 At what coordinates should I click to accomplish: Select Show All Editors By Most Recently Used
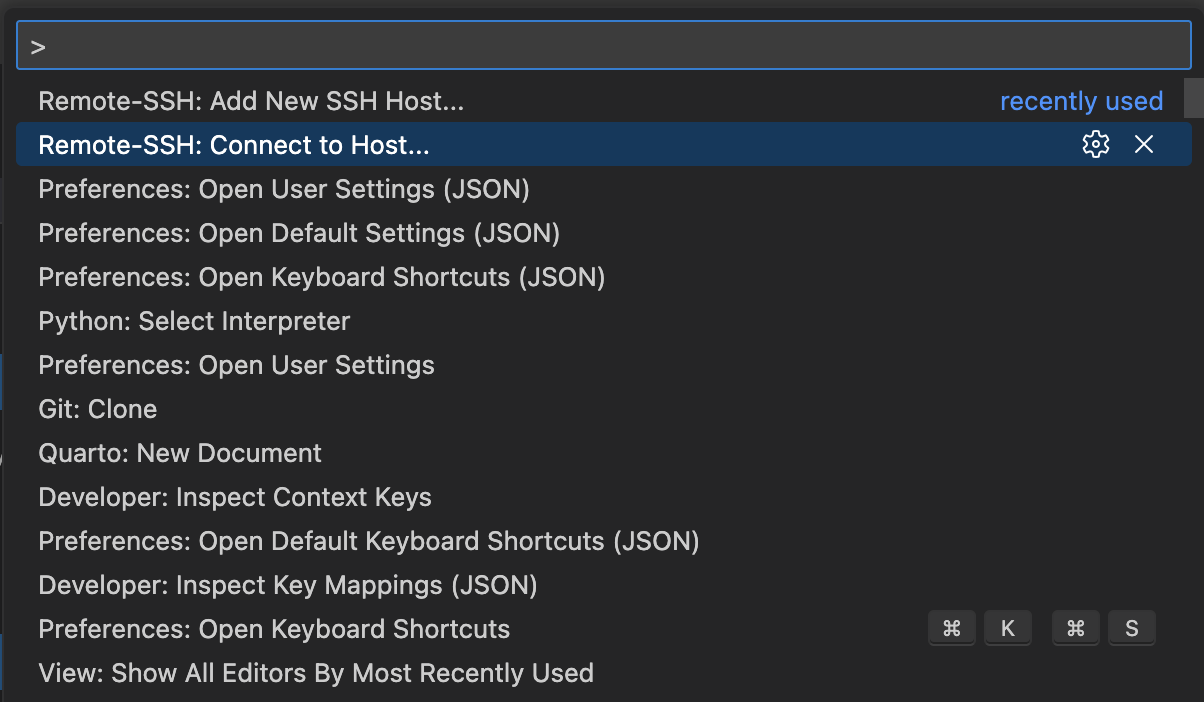tap(316, 673)
